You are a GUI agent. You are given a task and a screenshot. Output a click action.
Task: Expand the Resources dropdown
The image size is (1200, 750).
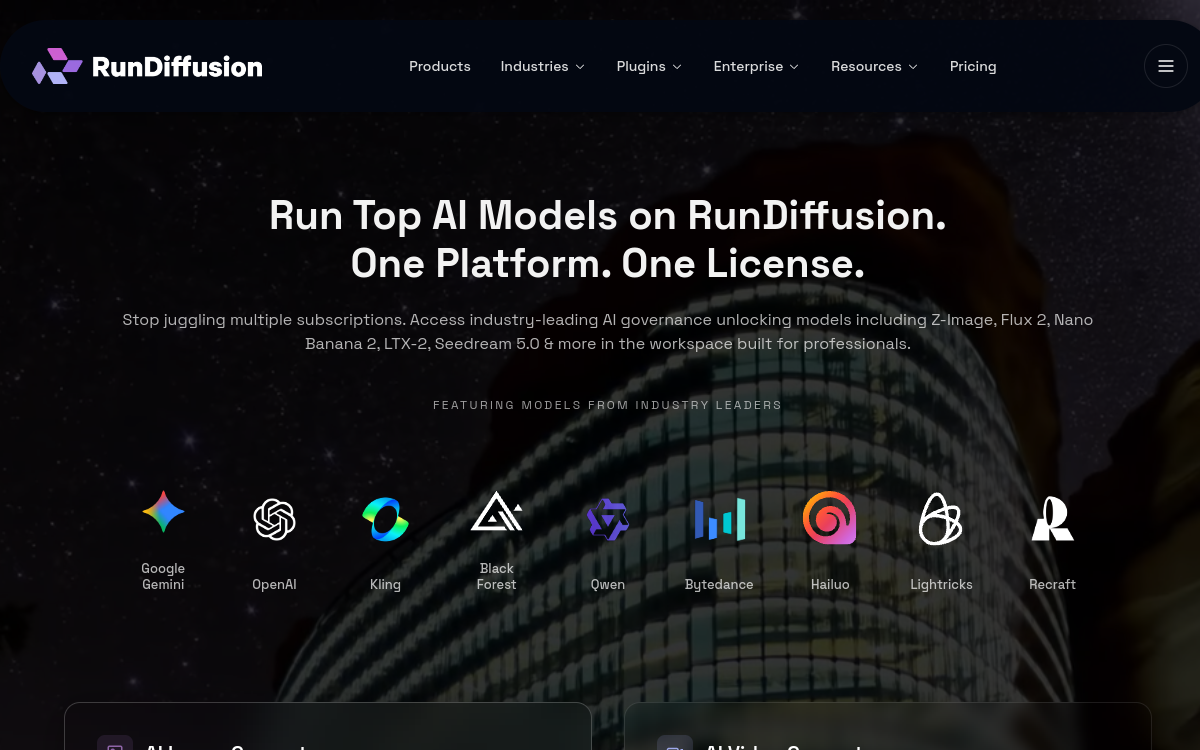(874, 66)
